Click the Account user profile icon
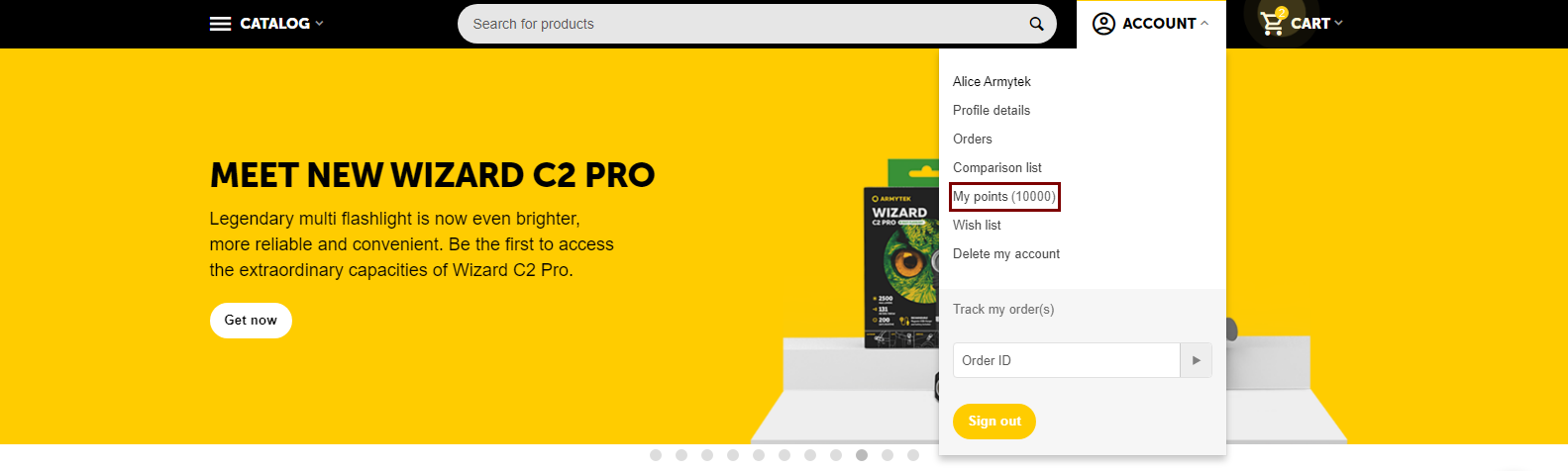Viewport: 1568px width, 471px height. 1103,24
